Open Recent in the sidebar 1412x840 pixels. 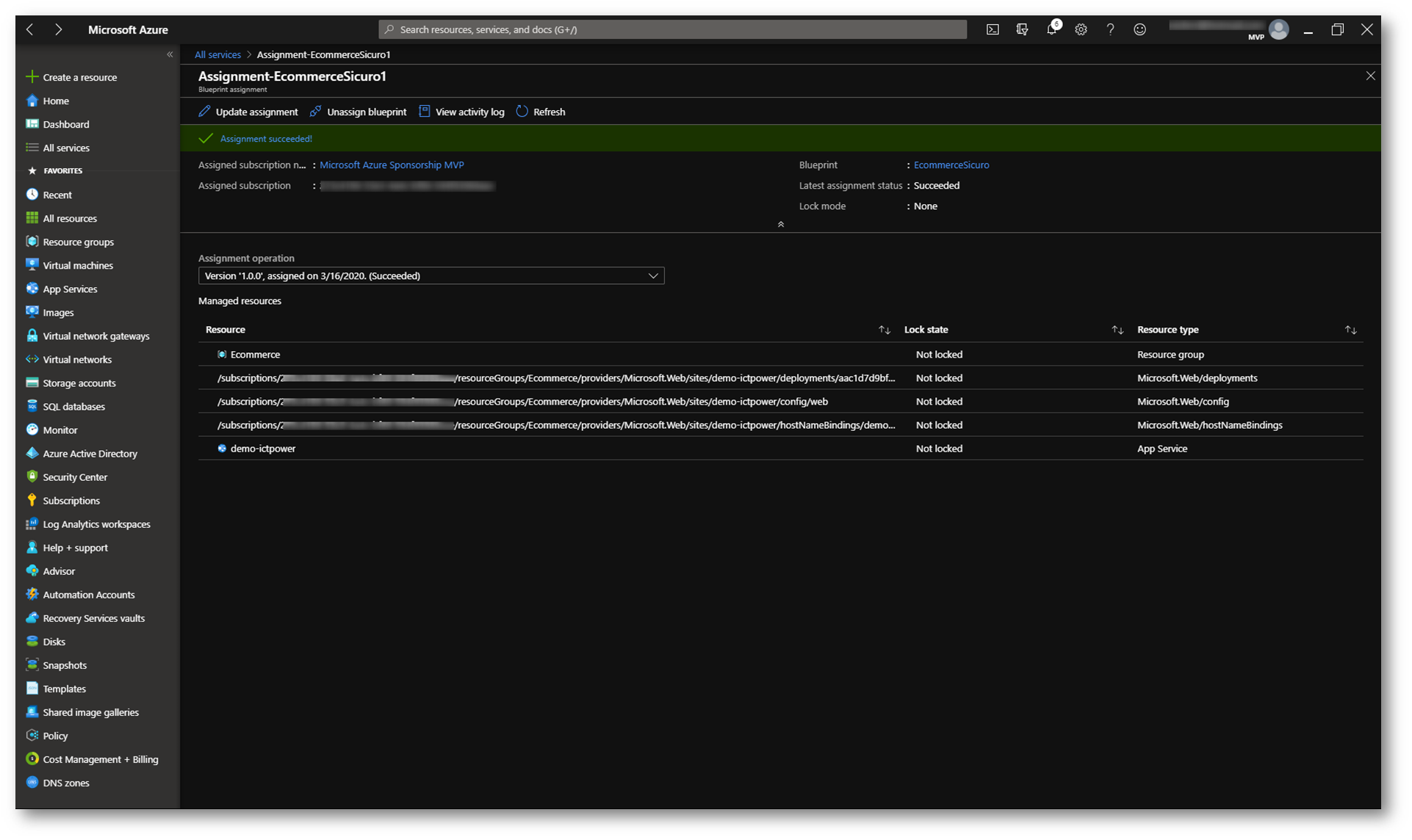click(x=48, y=195)
